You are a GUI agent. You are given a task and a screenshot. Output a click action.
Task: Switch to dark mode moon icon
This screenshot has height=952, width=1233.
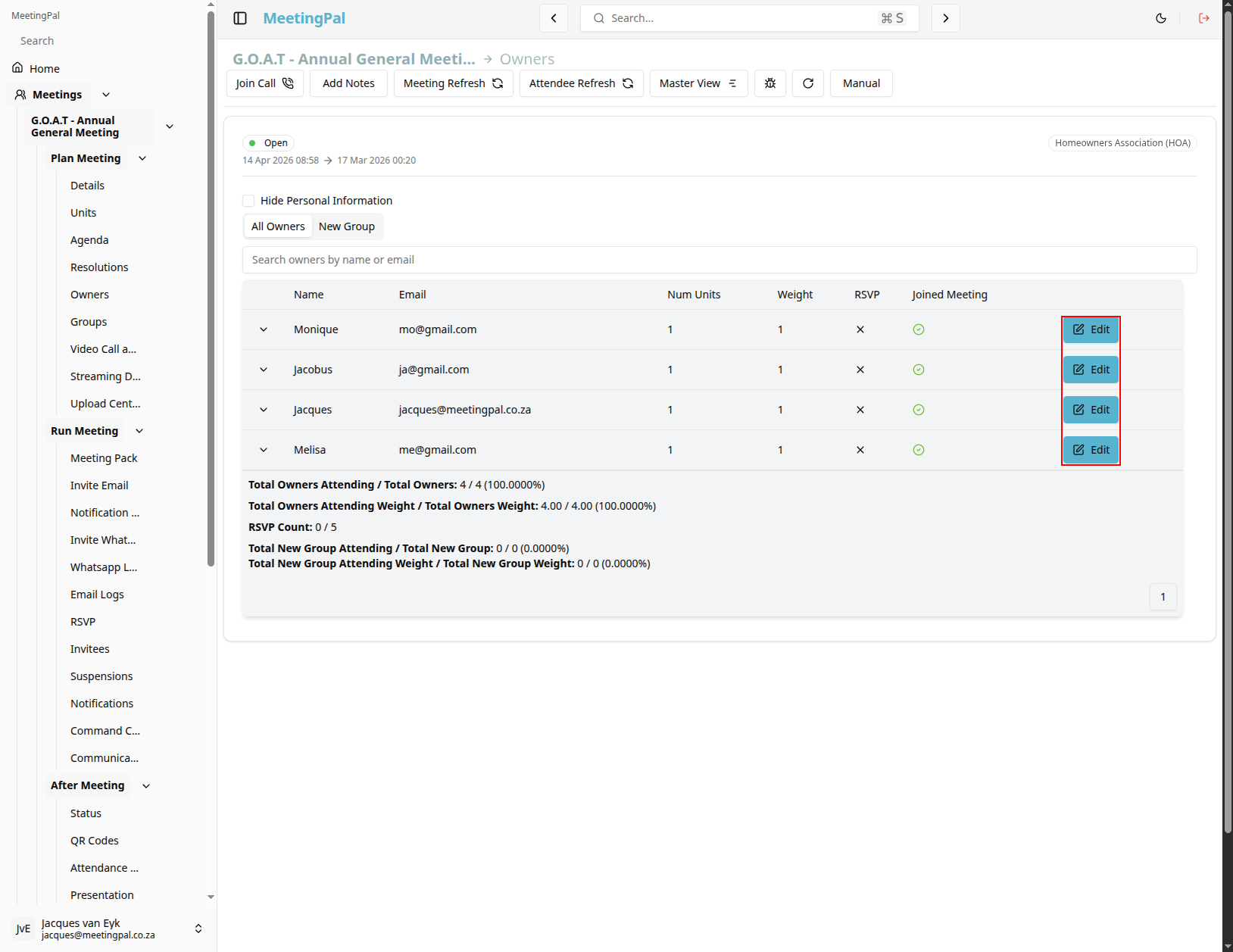coord(1161,18)
